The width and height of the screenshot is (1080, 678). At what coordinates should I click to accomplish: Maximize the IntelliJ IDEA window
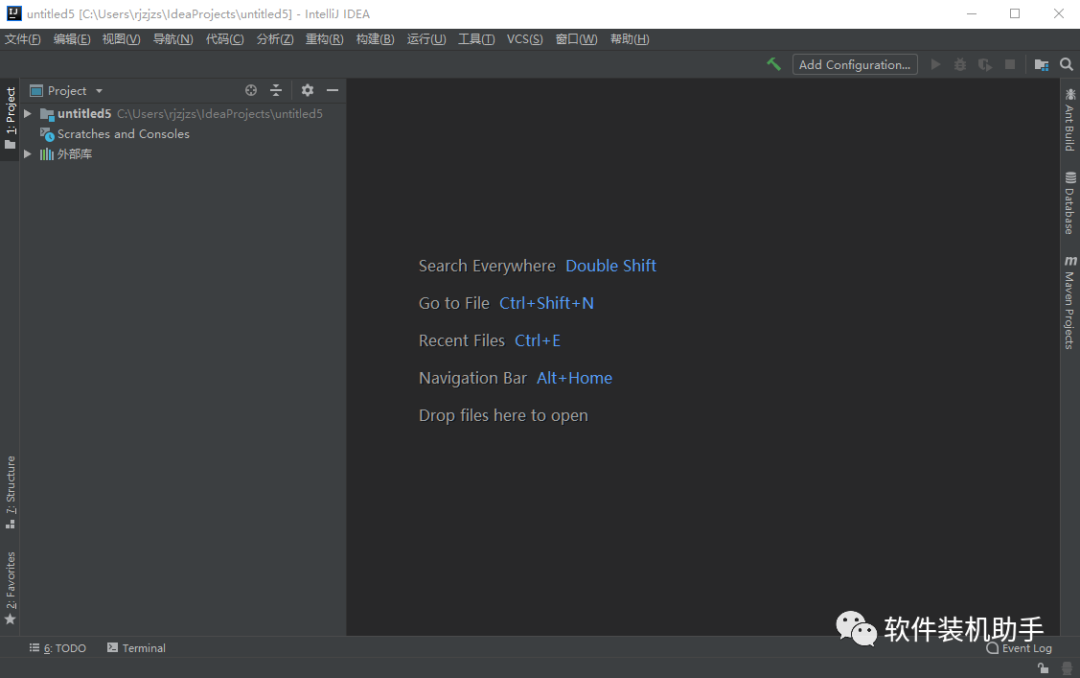pyautogui.click(x=1015, y=13)
